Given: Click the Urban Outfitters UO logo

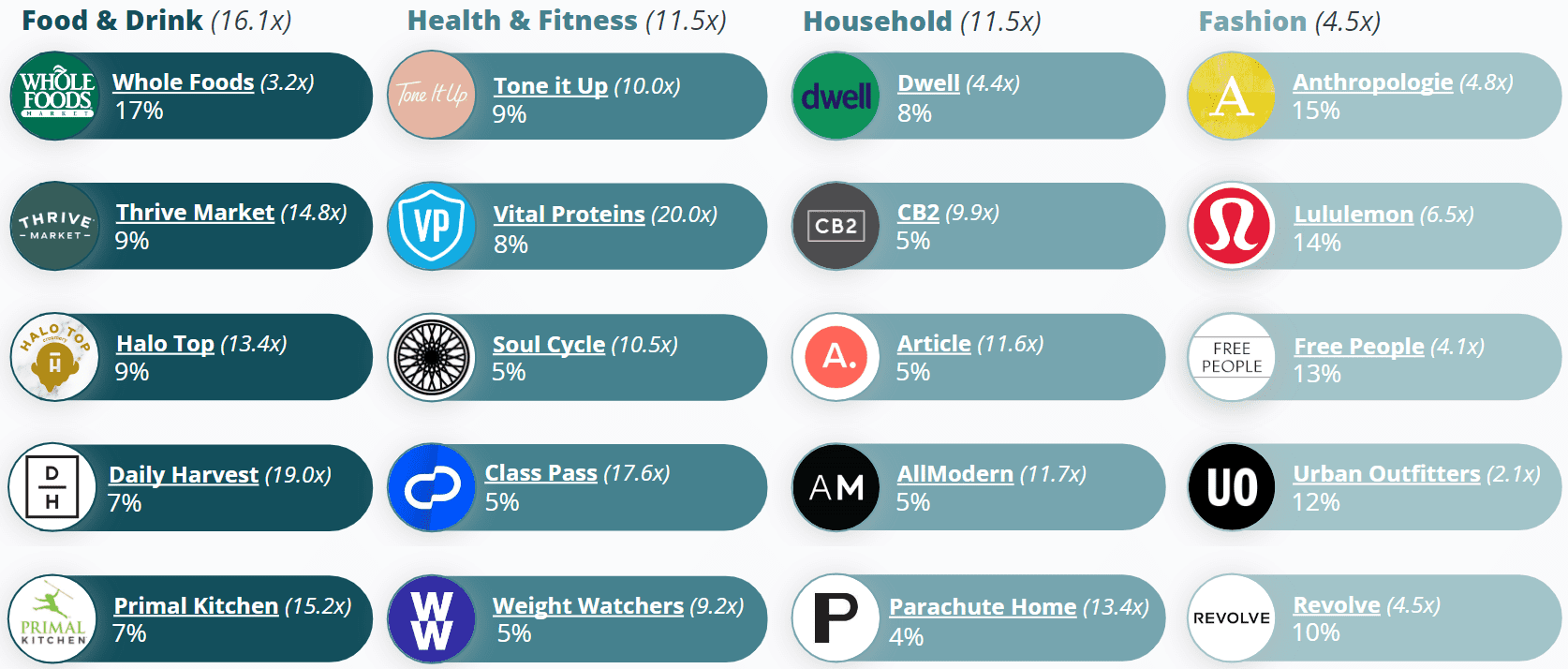Looking at the screenshot, I should point(1232,487).
